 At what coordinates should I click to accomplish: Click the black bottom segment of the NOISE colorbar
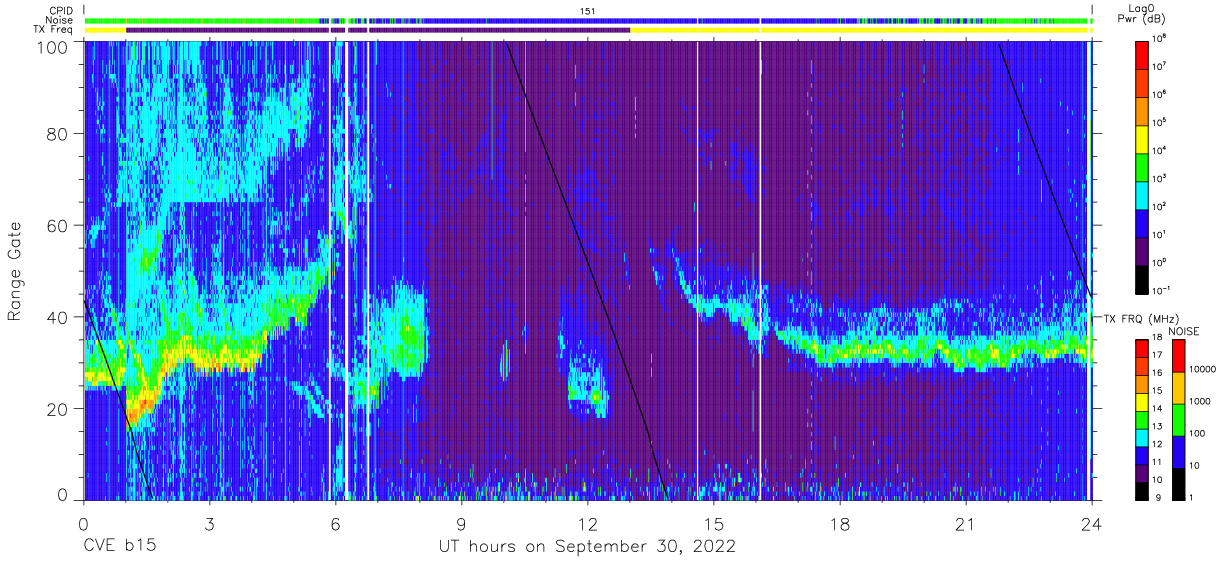tap(1178, 483)
